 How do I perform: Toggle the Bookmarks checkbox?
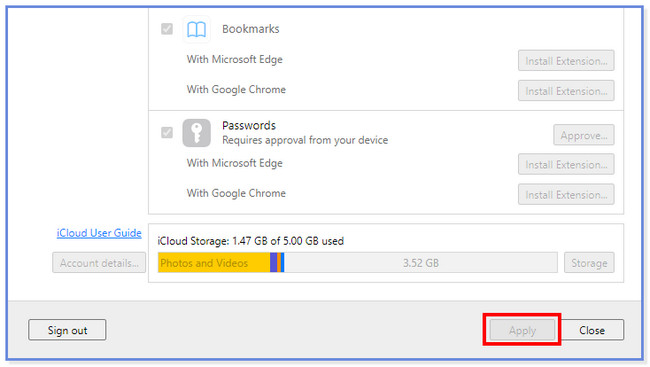pyautogui.click(x=167, y=29)
